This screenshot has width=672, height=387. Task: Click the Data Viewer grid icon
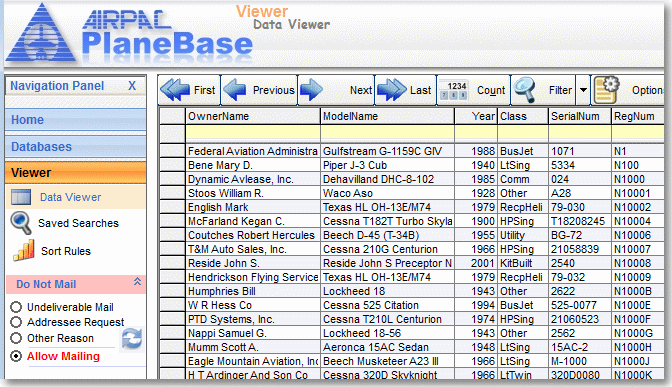tap(21, 197)
